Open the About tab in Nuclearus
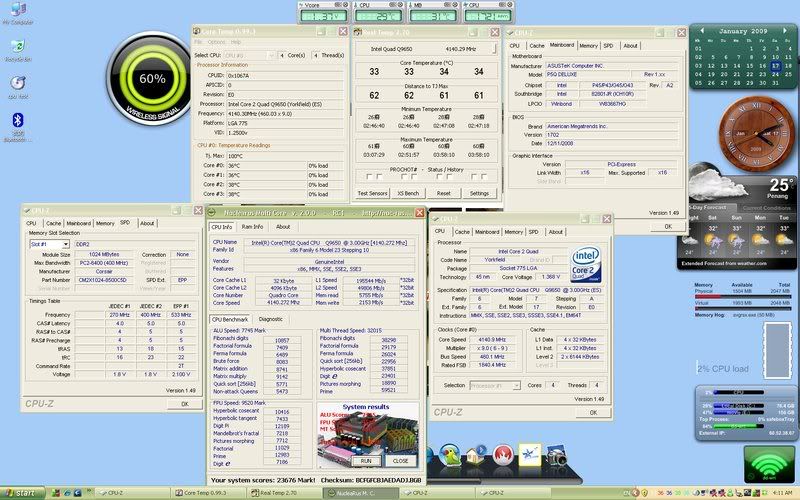 (x=283, y=227)
